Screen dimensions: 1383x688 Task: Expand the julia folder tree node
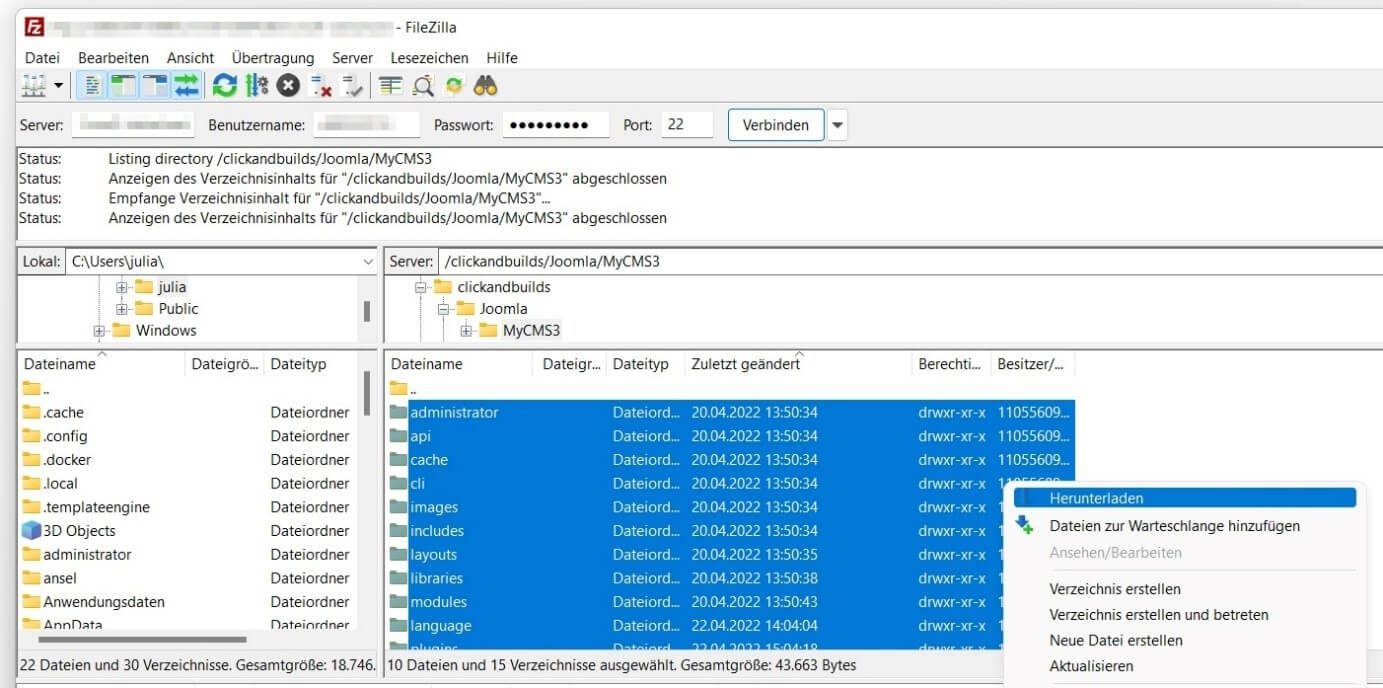tap(122, 287)
